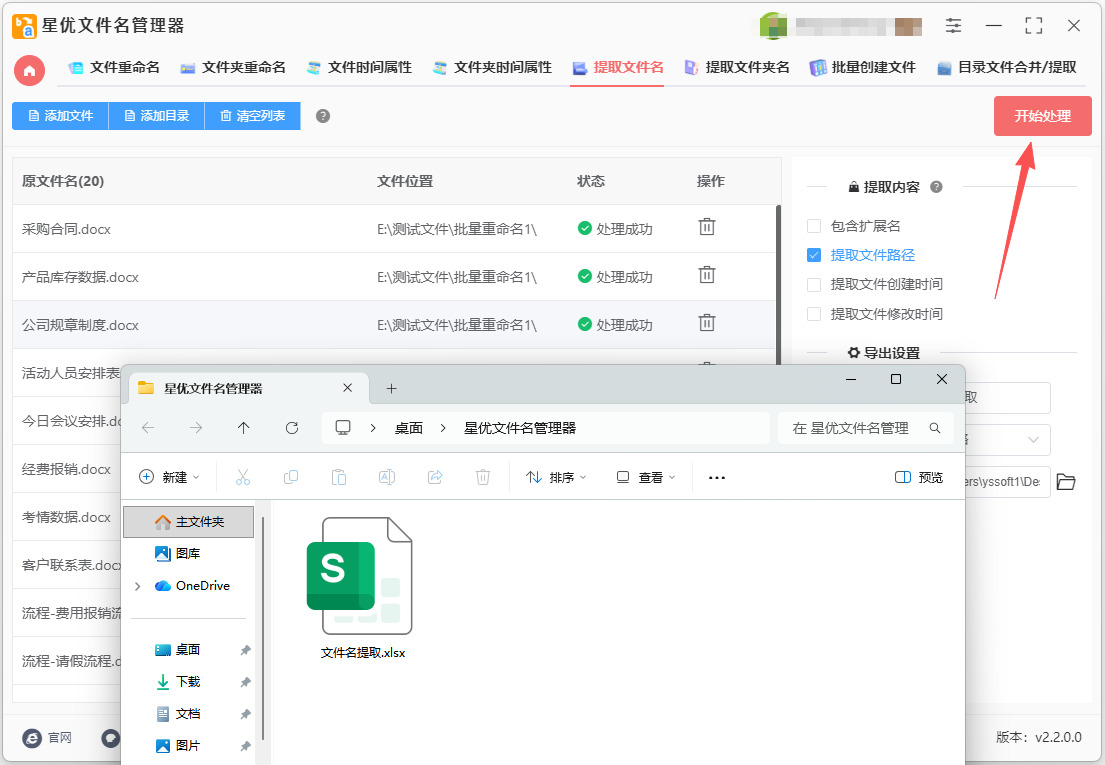
Task: Expand chevron after 桌面 in breadcrumb
Action: coord(443,428)
